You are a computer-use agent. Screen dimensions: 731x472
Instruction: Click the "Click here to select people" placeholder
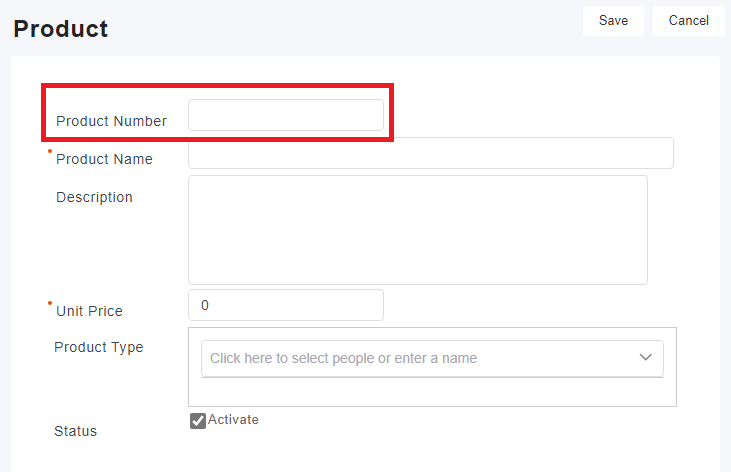[x=343, y=358]
